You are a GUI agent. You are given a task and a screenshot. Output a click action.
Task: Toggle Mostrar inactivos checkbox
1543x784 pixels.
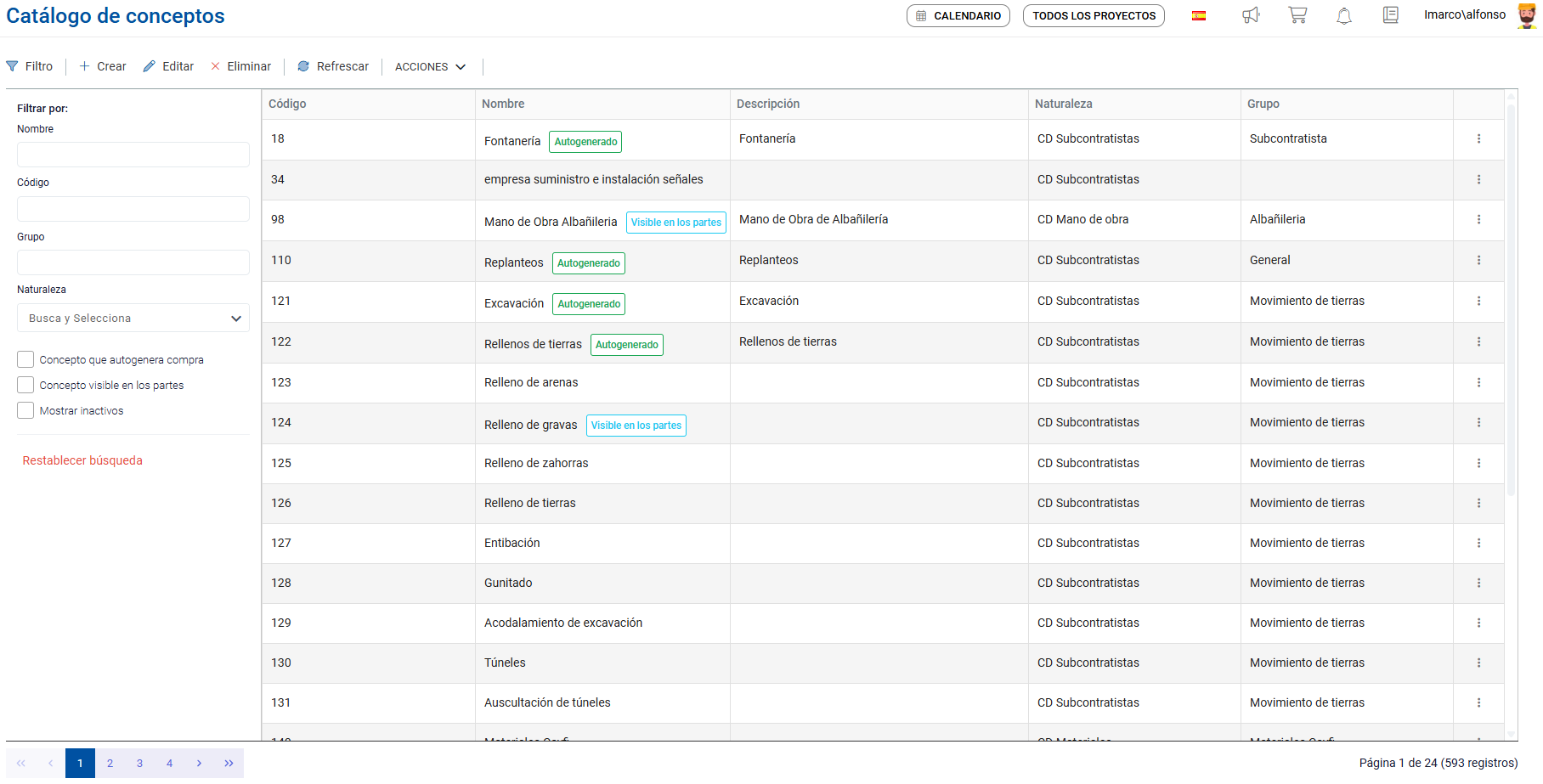(x=25, y=410)
